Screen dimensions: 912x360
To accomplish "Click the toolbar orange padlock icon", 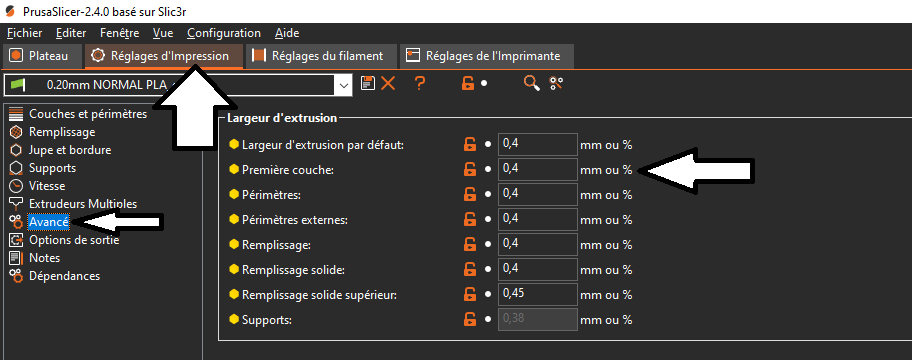I will tap(467, 83).
